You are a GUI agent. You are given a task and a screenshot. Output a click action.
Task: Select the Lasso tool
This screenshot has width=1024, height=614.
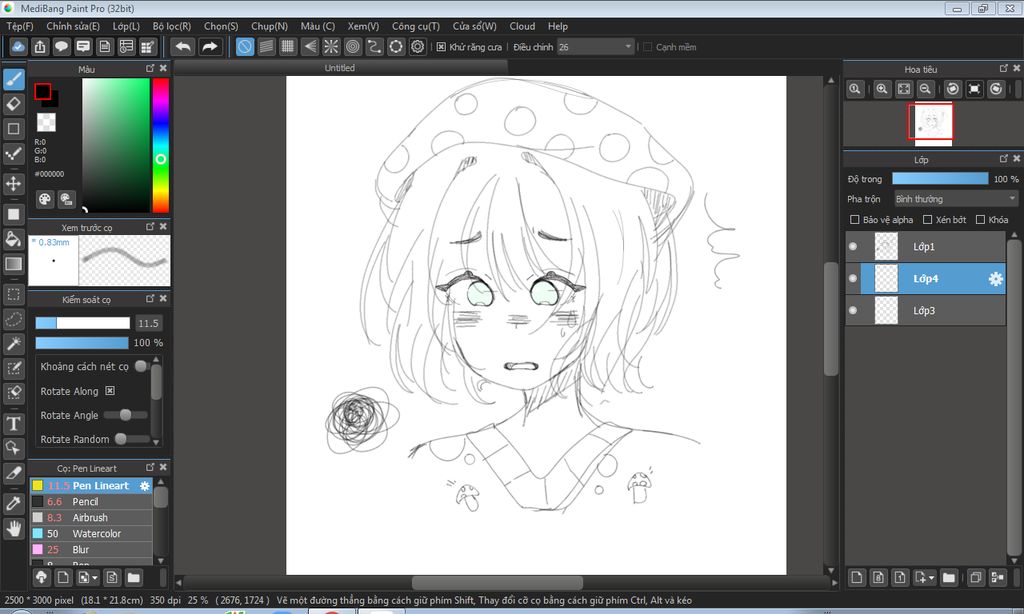pyautogui.click(x=14, y=319)
